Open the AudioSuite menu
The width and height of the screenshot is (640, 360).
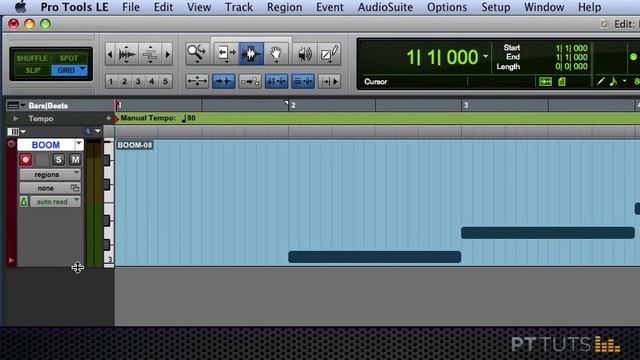click(385, 7)
